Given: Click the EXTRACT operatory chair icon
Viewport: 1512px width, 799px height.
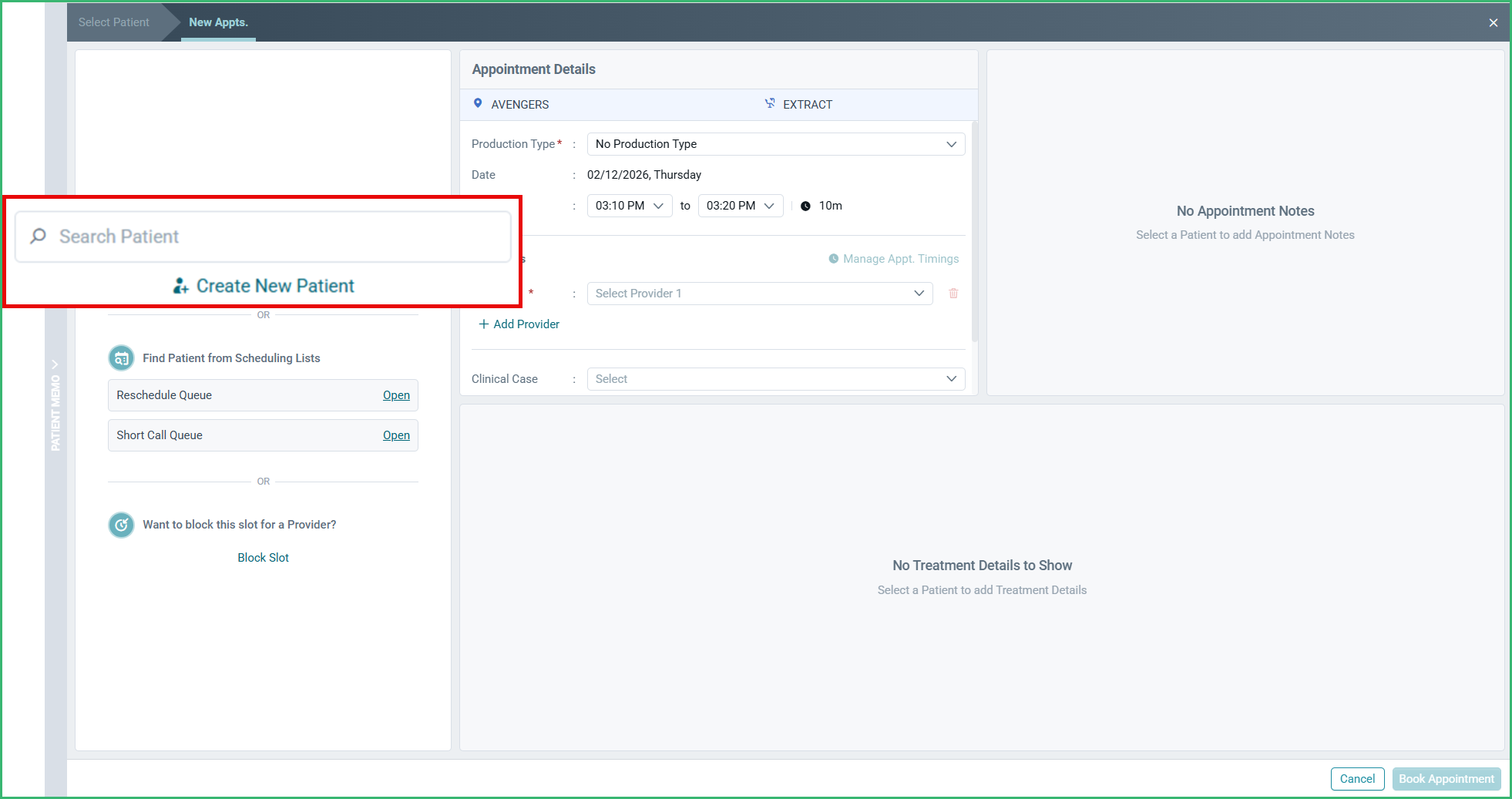Looking at the screenshot, I should click(770, 103).
